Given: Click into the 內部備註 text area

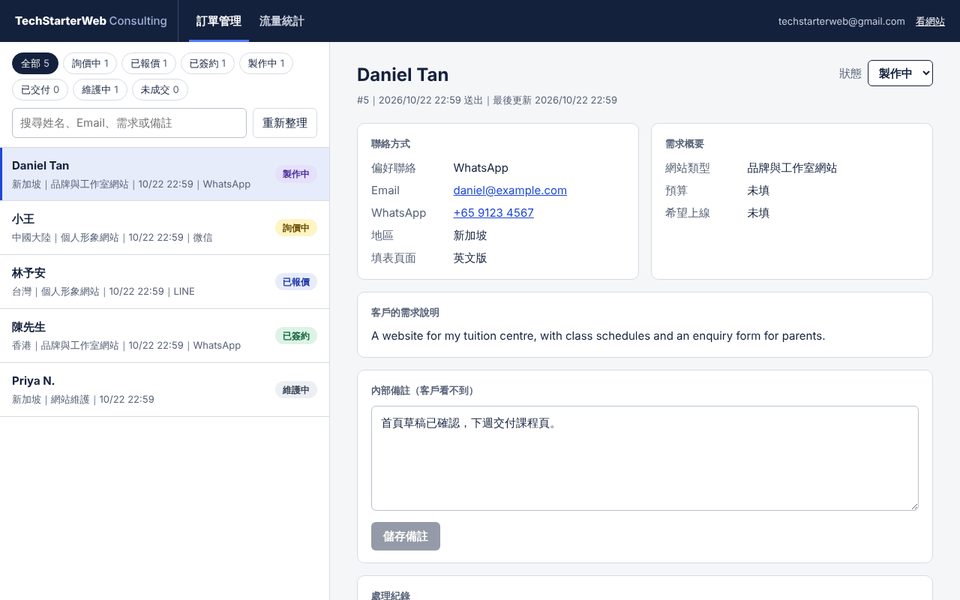Looking at the screenshot, I should point(645,458).
